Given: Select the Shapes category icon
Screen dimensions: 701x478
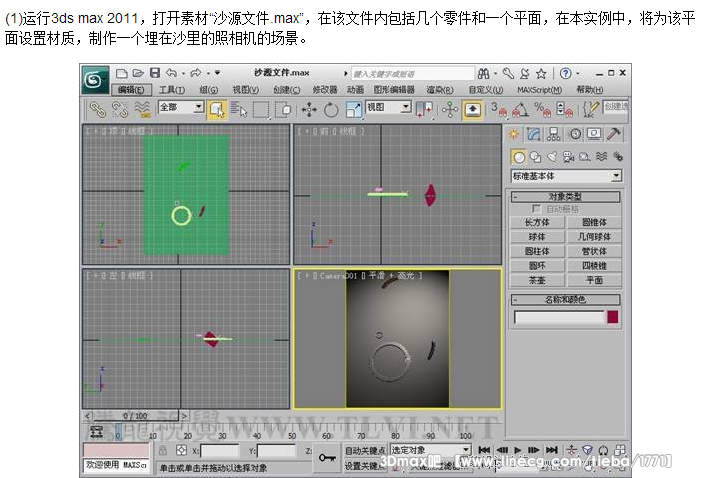Looking at the screenshot, I should (x=536, y=157).
